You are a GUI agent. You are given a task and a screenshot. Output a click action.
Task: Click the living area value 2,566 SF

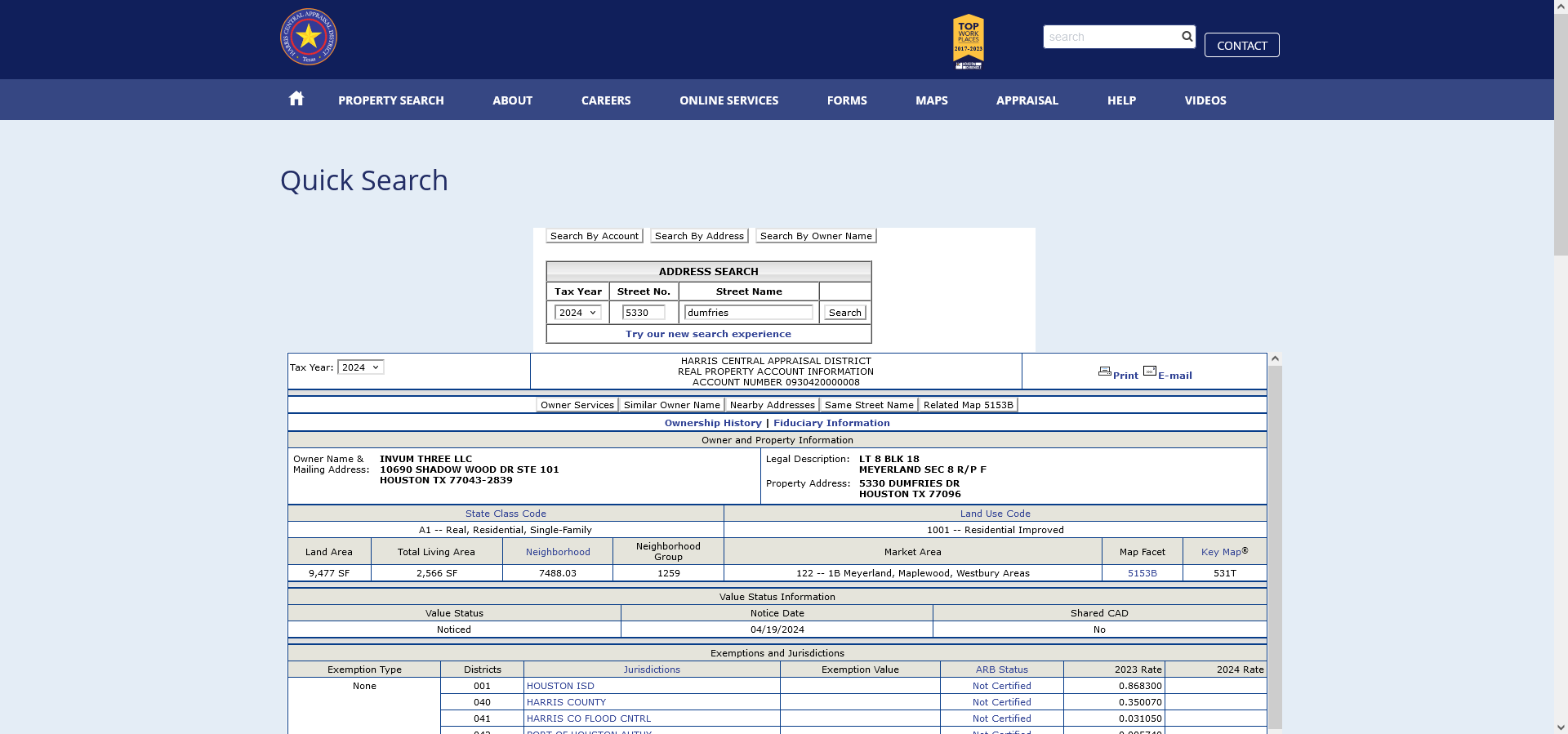tap(437, 573)
